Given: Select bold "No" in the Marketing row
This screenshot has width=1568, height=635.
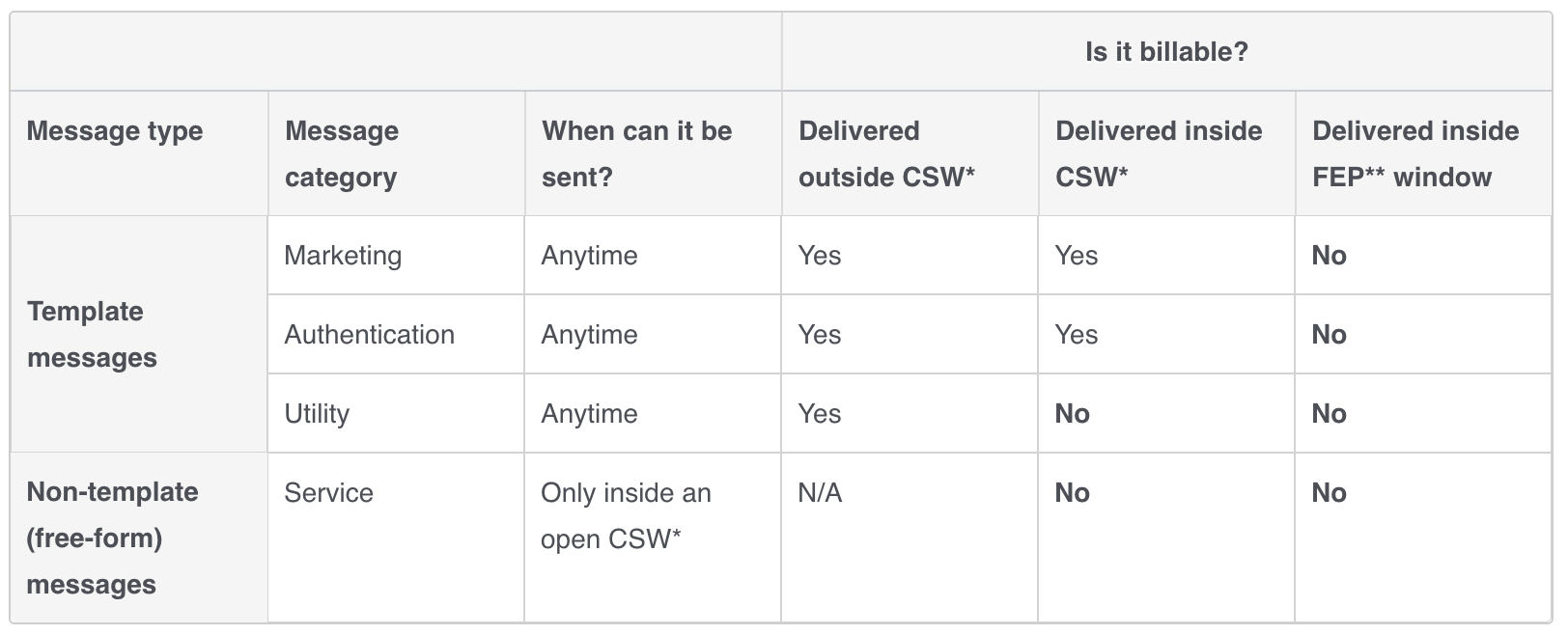Looking at the screenshot, I should coord(1329,256).
